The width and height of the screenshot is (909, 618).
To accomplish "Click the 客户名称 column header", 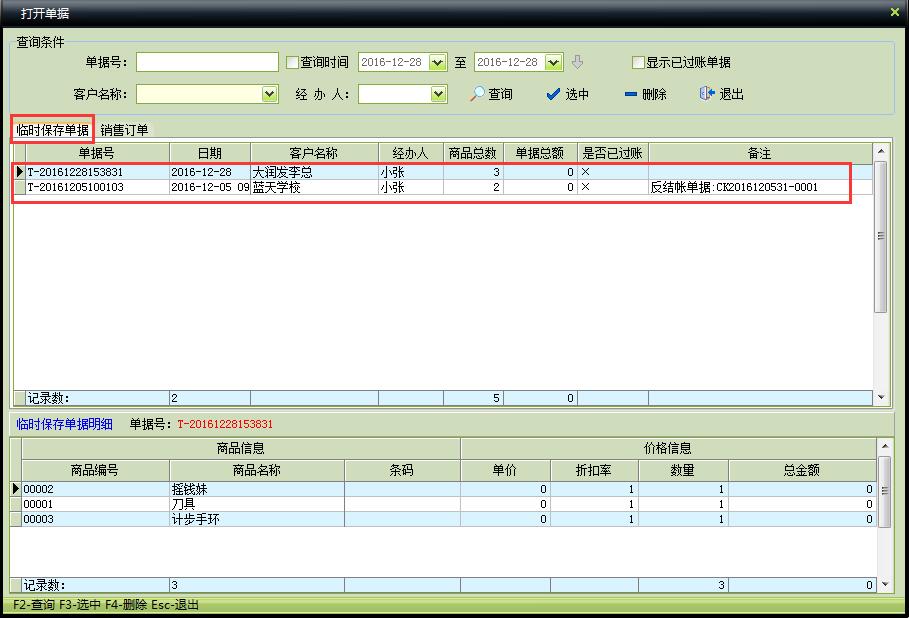I will tap(314, 153).
